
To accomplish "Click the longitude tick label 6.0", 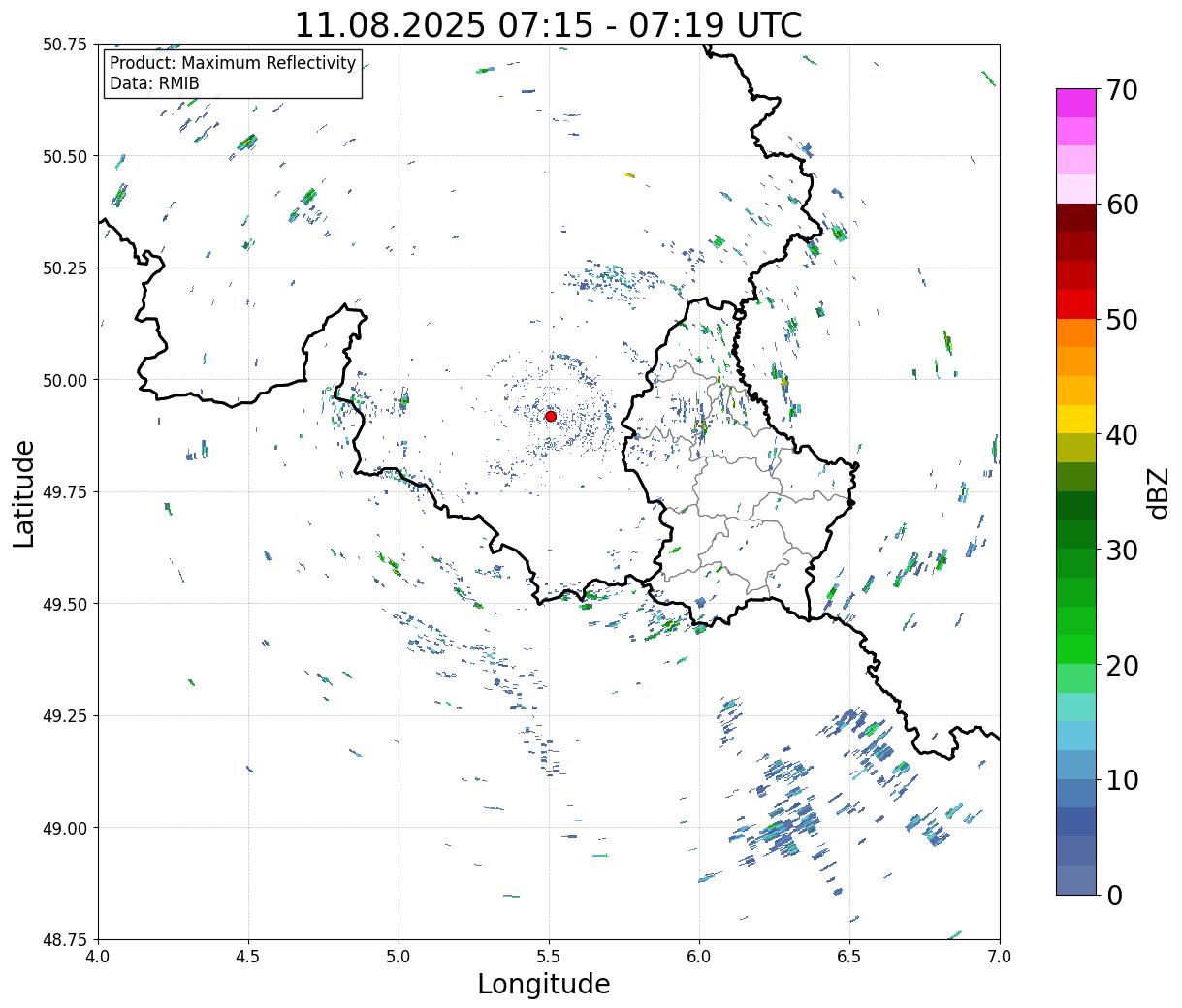I will pos(699,957).
